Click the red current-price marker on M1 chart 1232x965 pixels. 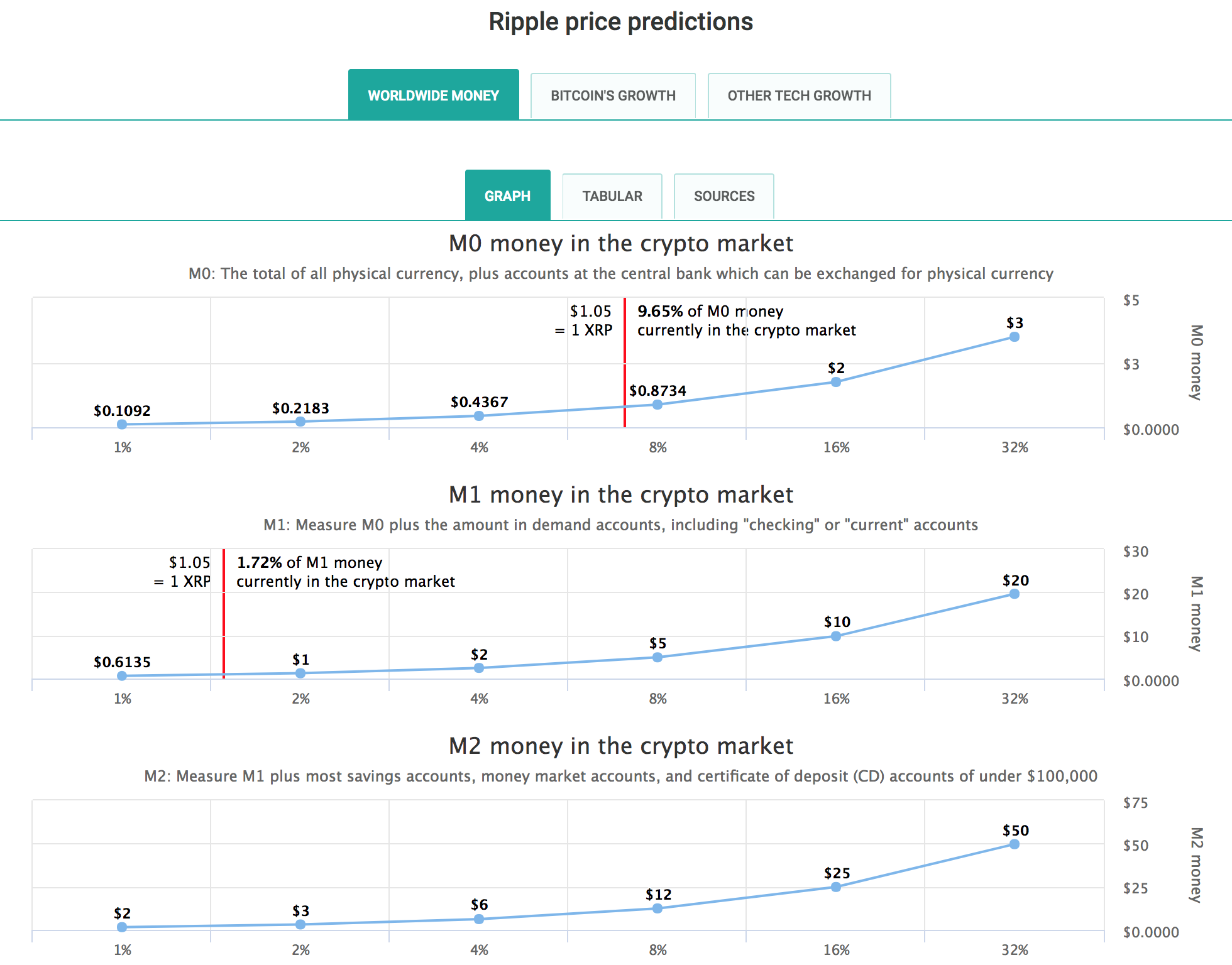point(224,614)
